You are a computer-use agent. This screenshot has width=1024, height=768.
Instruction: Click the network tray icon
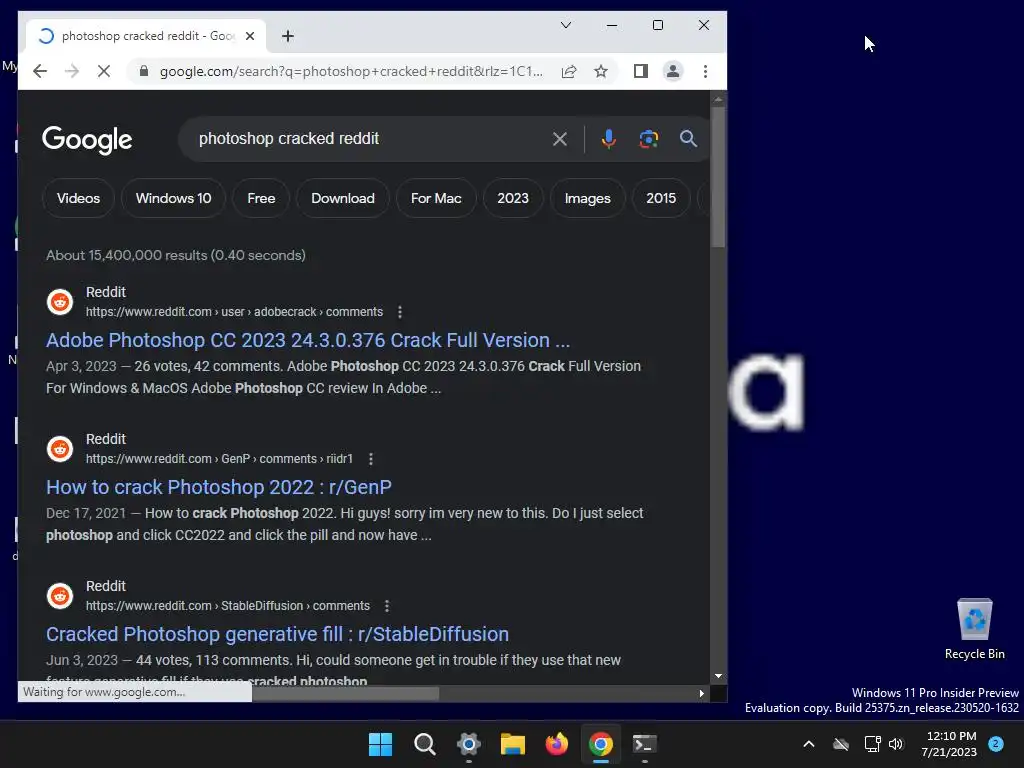tap(872, 744)
